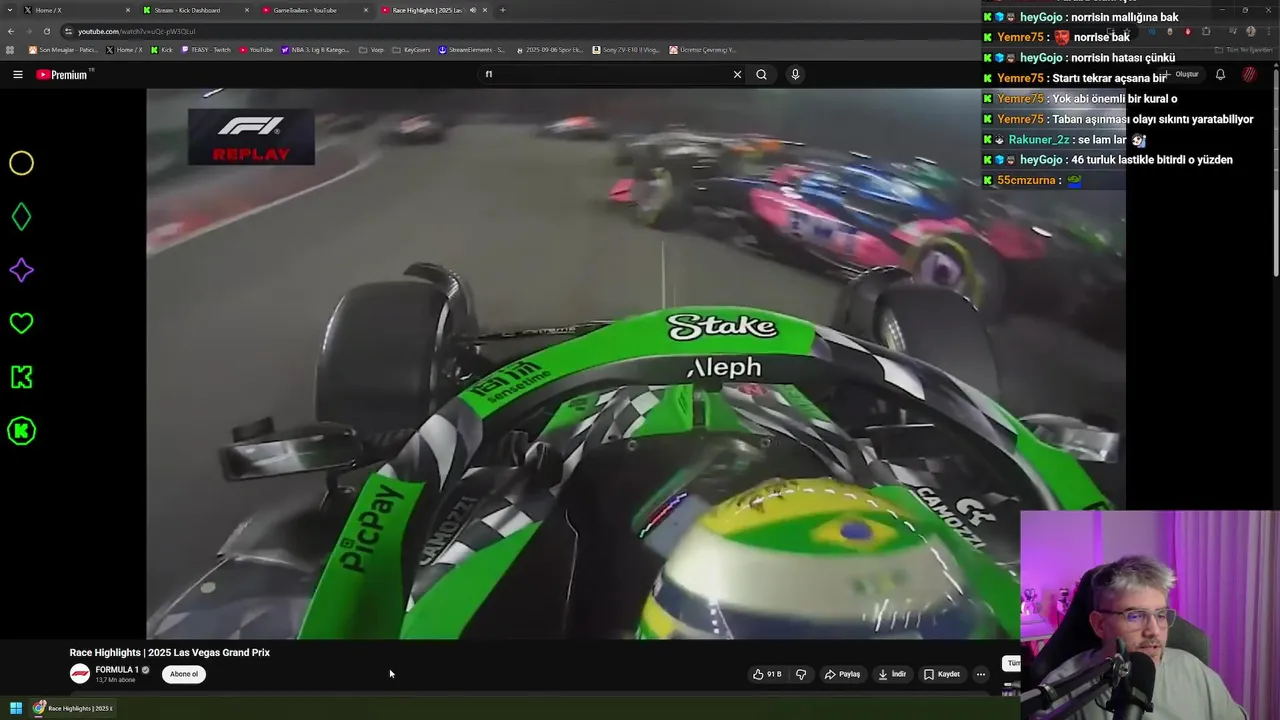Subscribe with the Abone ol button
The image size is (1280, 720).
[184, 674]
